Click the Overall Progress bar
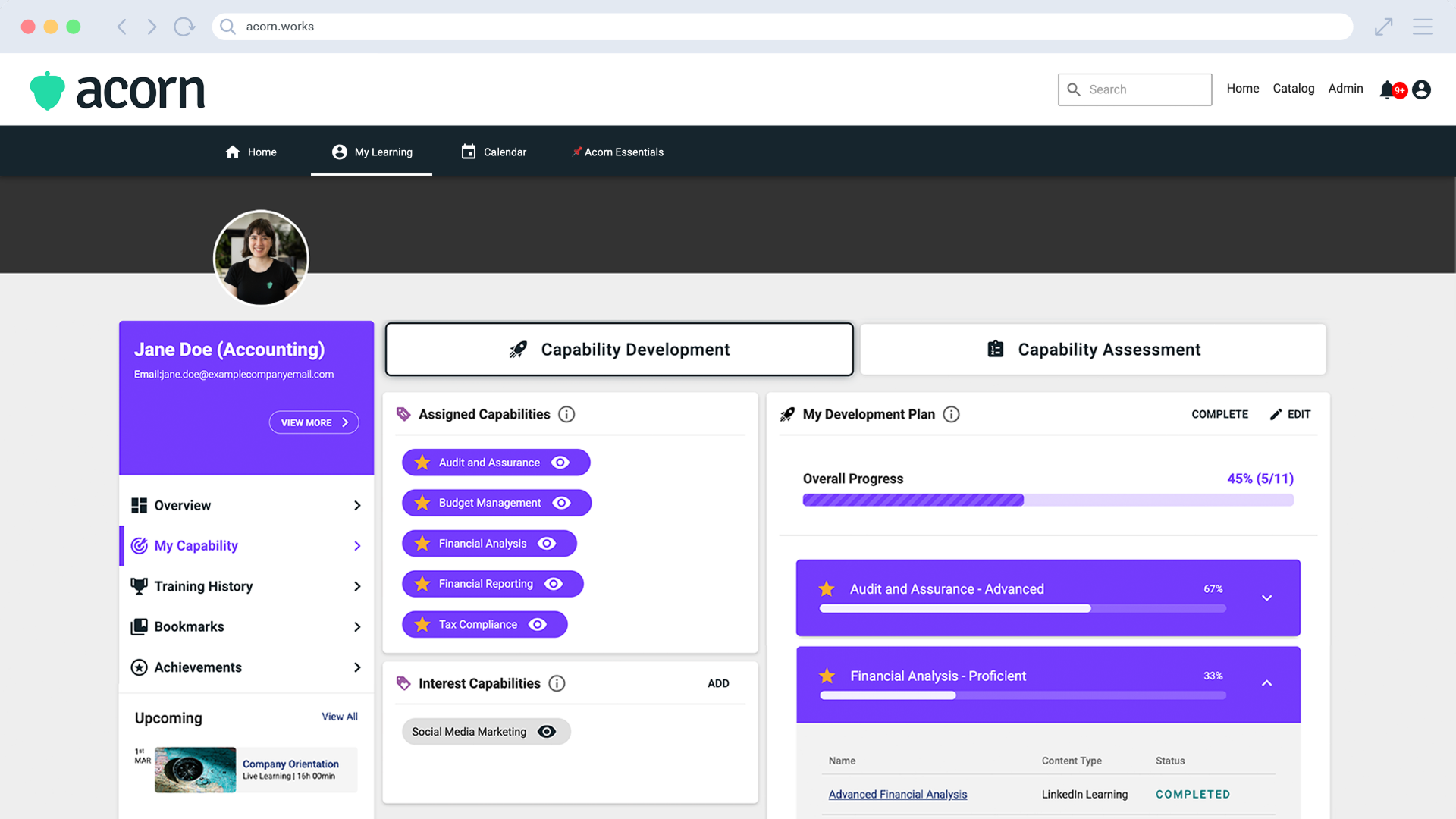Screen dimensions: 1456x819 coord(1047,500)
